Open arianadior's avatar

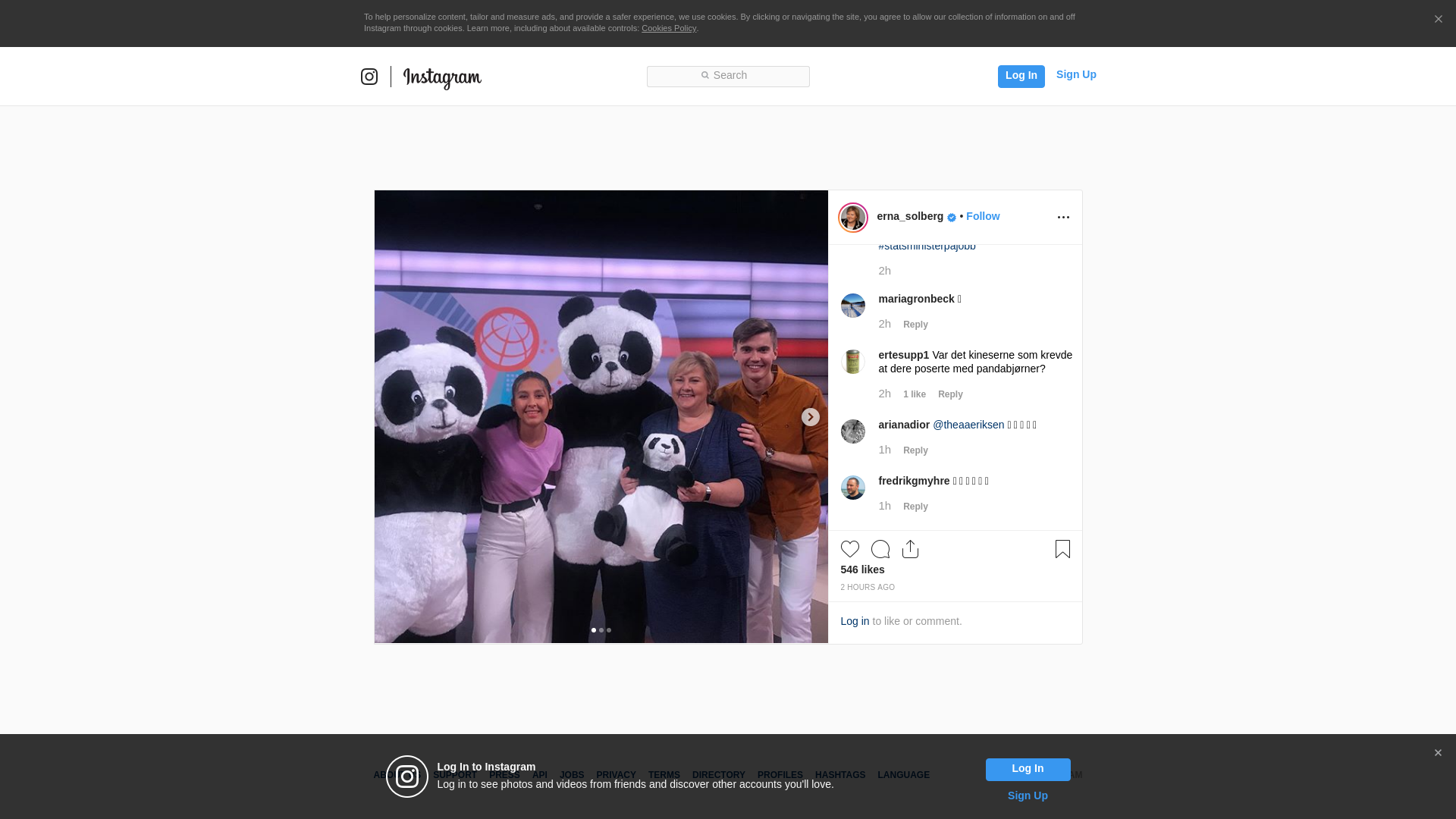click(x=852, y=431)
